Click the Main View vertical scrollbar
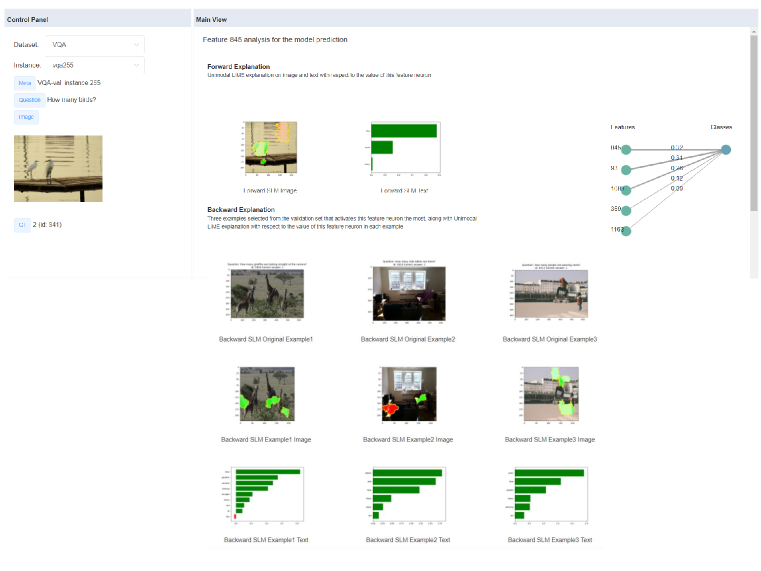The height and width of the screenshot is (571, 761). tap(753, 120)
